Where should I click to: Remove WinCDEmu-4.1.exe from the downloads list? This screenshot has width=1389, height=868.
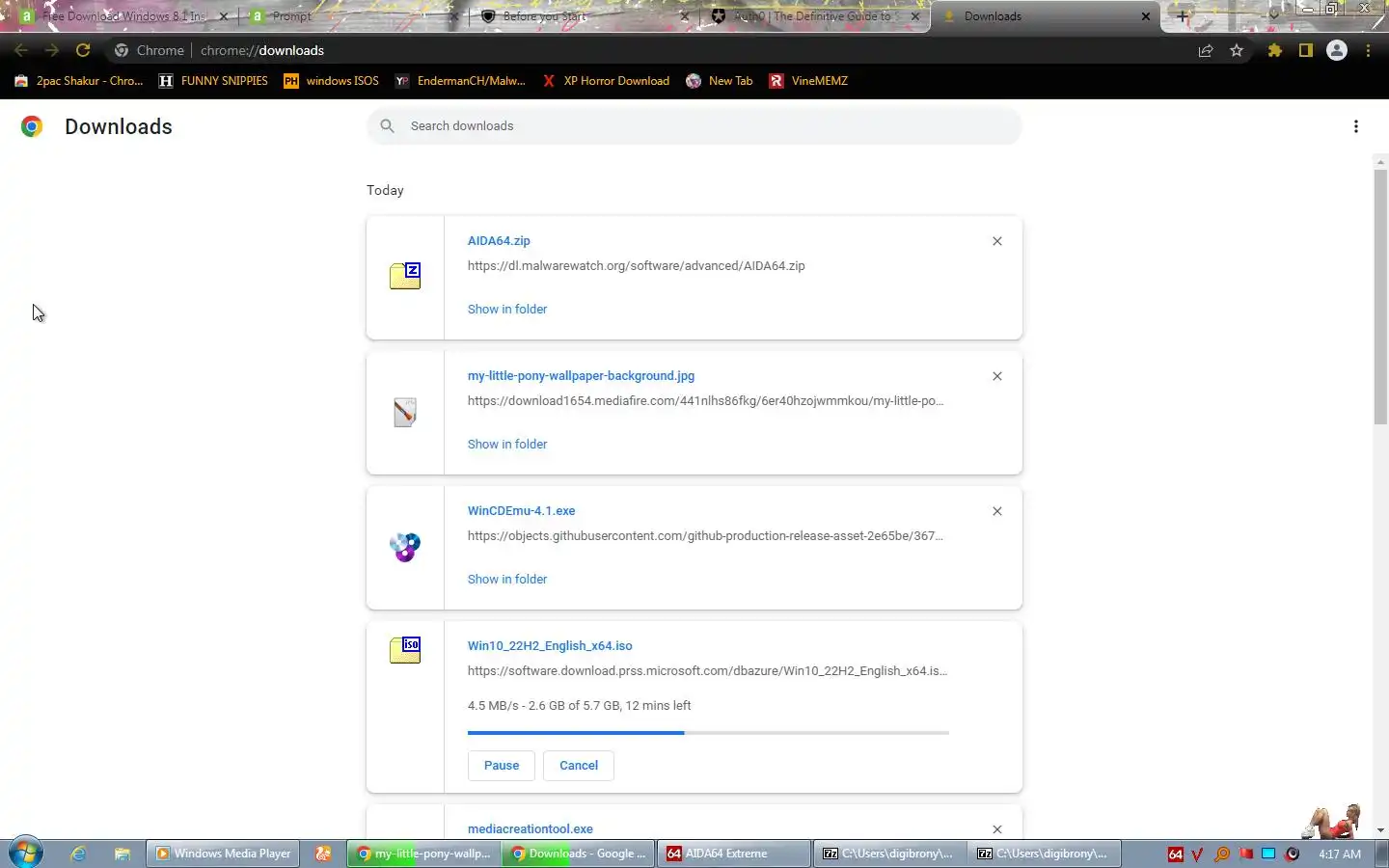[x=997, y=511]
